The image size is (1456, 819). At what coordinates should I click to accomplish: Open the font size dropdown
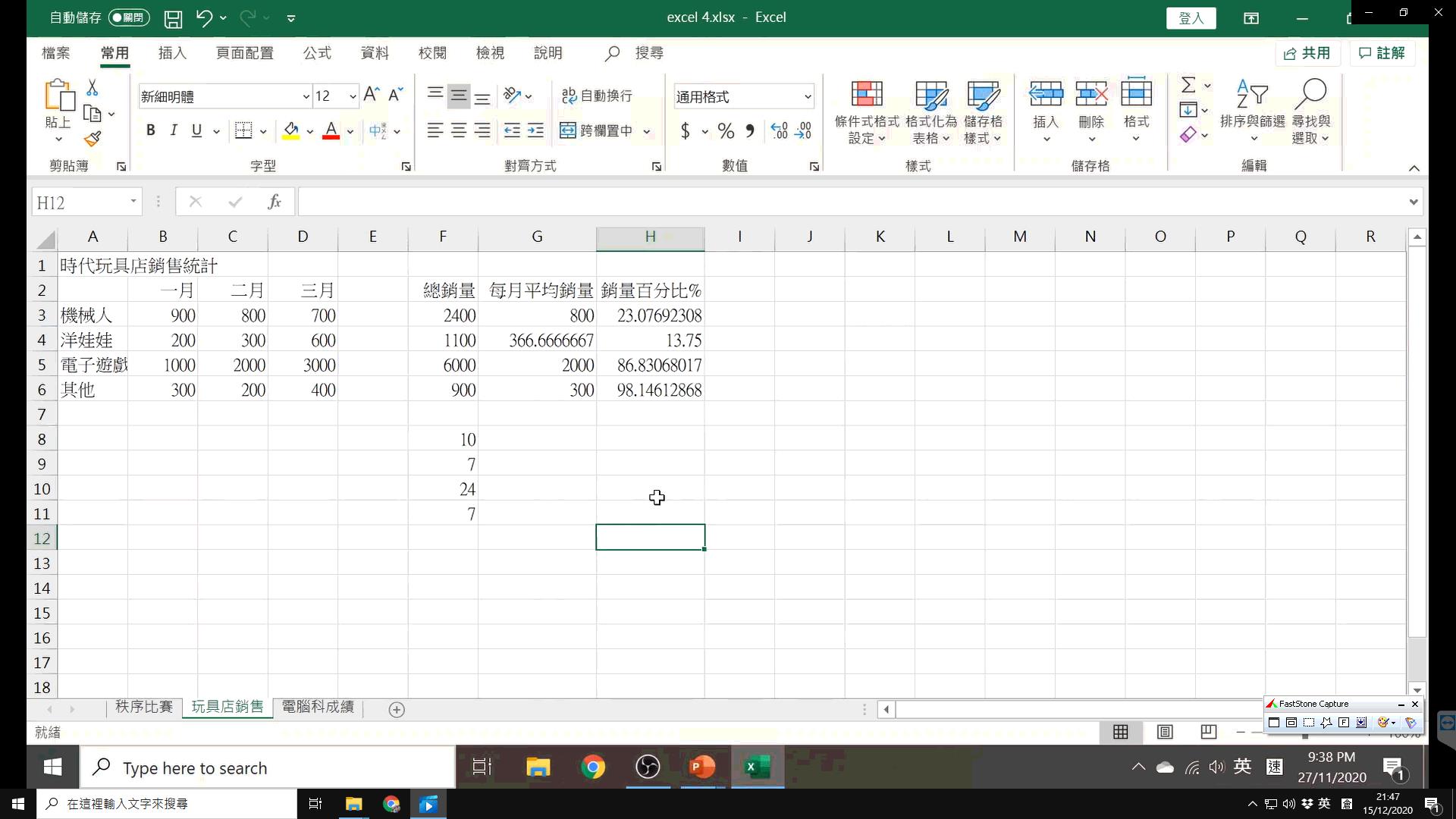pos(353,96)
